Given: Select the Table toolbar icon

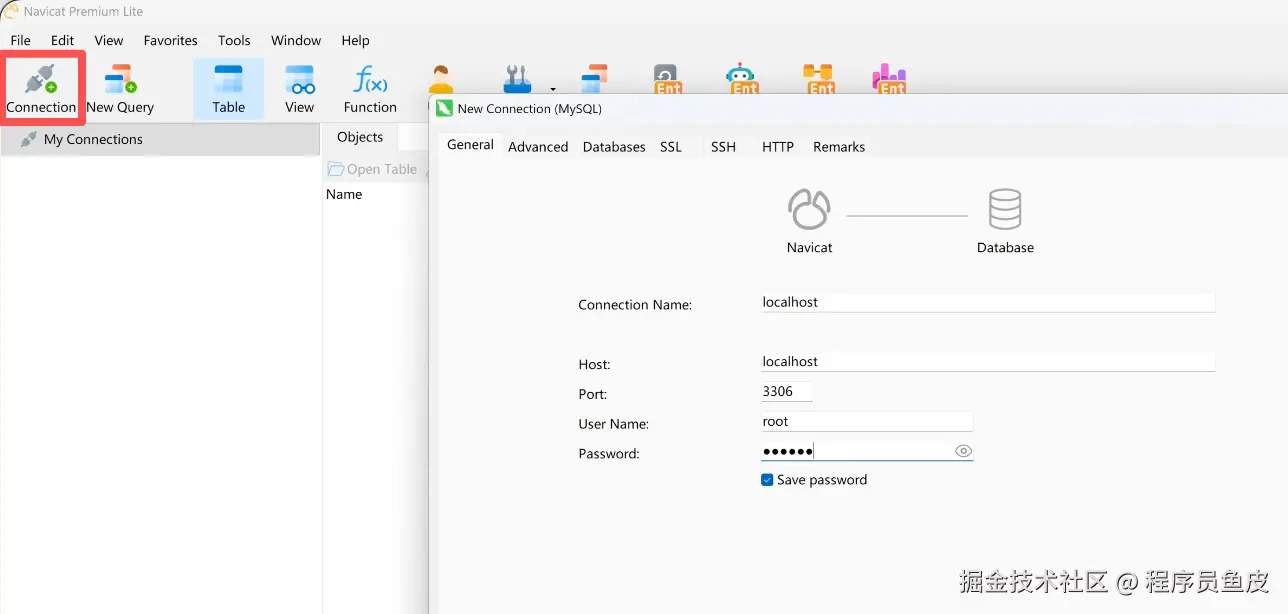Looking at the screenshot, I should point(228,89).
